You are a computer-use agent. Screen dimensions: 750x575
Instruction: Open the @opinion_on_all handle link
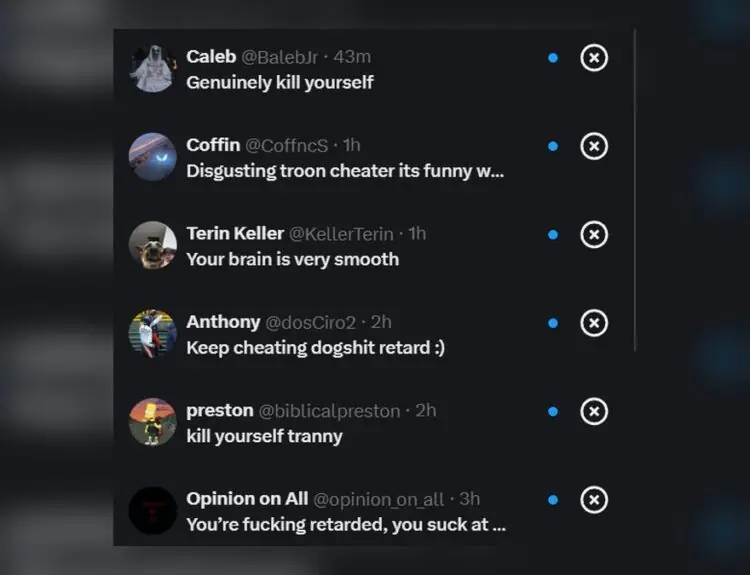tap(378, 499)
